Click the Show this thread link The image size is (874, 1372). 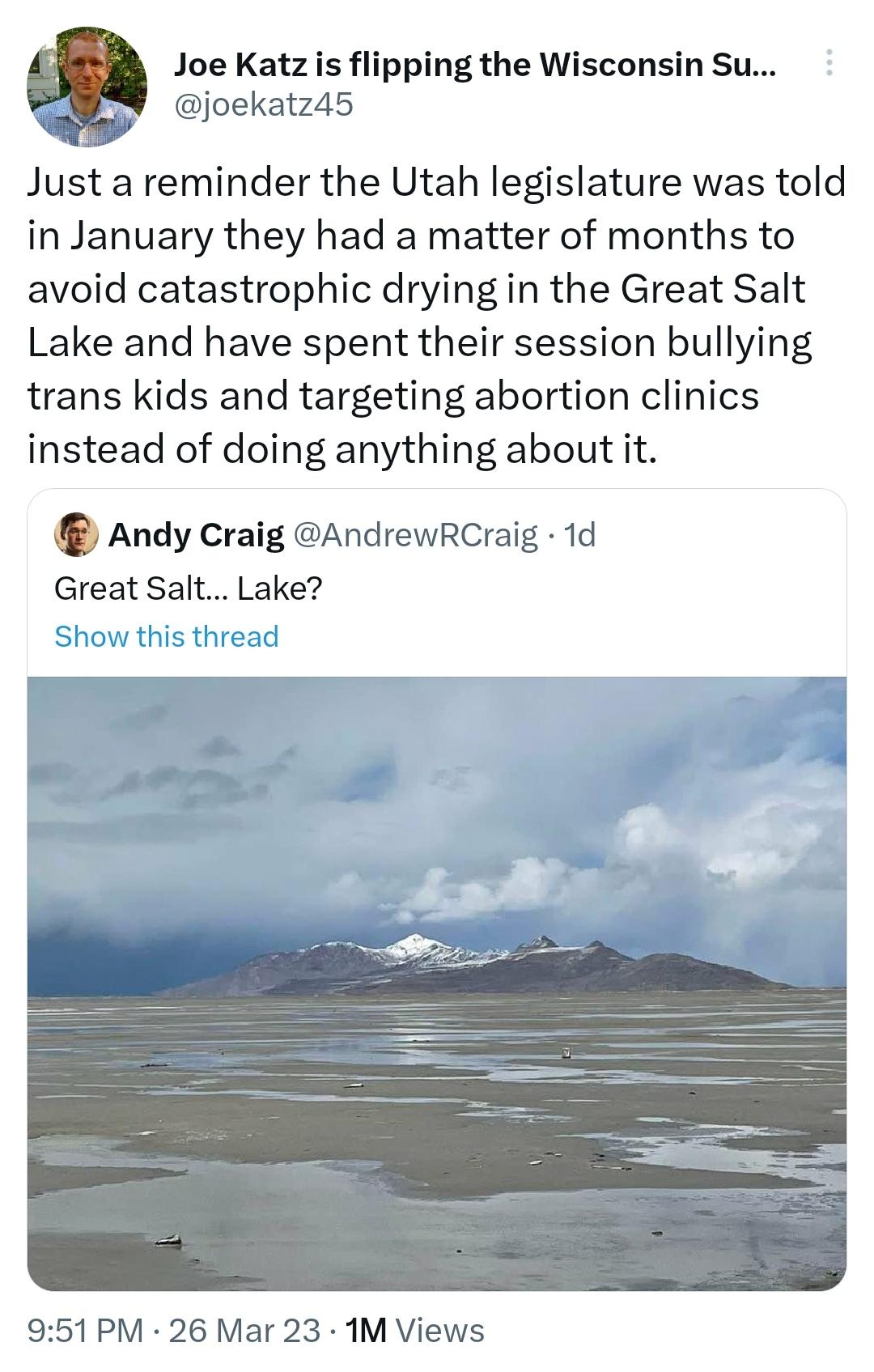pos(167,636)
